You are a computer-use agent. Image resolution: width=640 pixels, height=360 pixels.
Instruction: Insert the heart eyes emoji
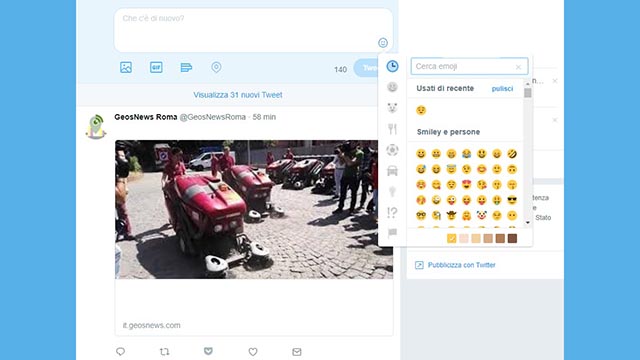[466, 184]
